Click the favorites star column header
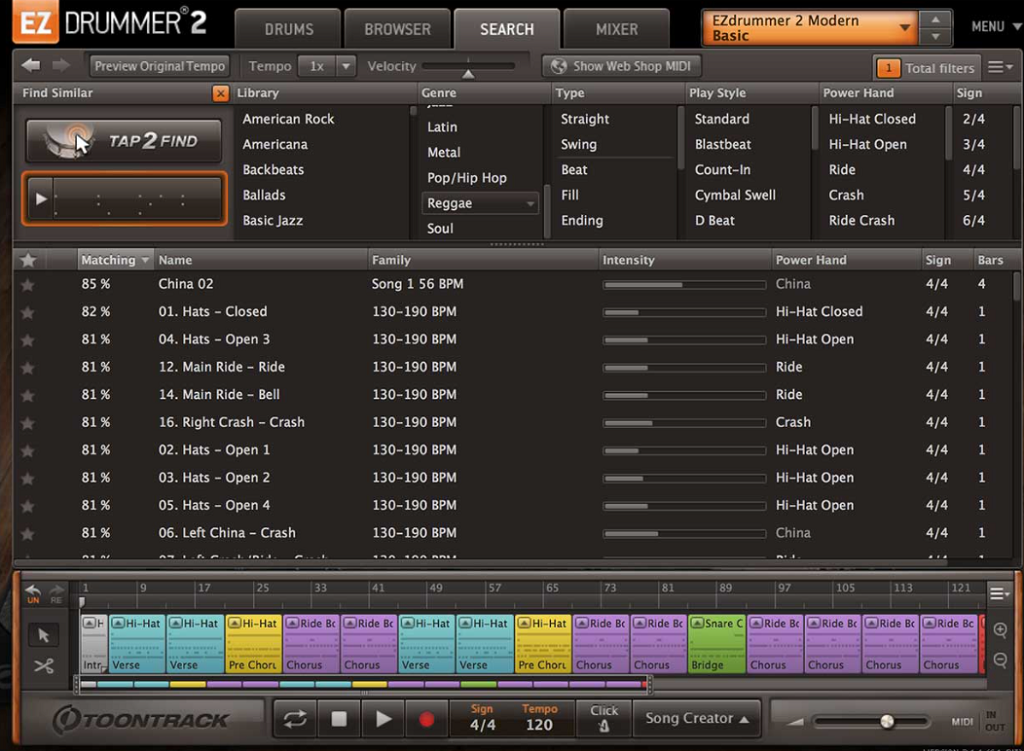The height and width of the screenshot is (751, 1024). tap(28, 260)
